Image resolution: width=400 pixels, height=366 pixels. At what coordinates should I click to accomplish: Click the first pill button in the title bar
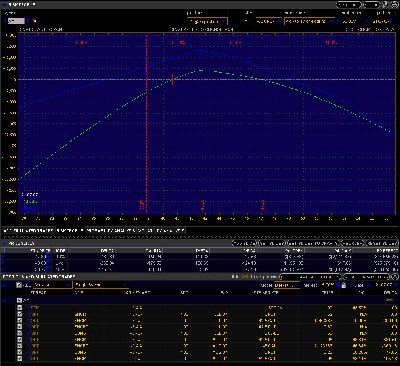348,5
